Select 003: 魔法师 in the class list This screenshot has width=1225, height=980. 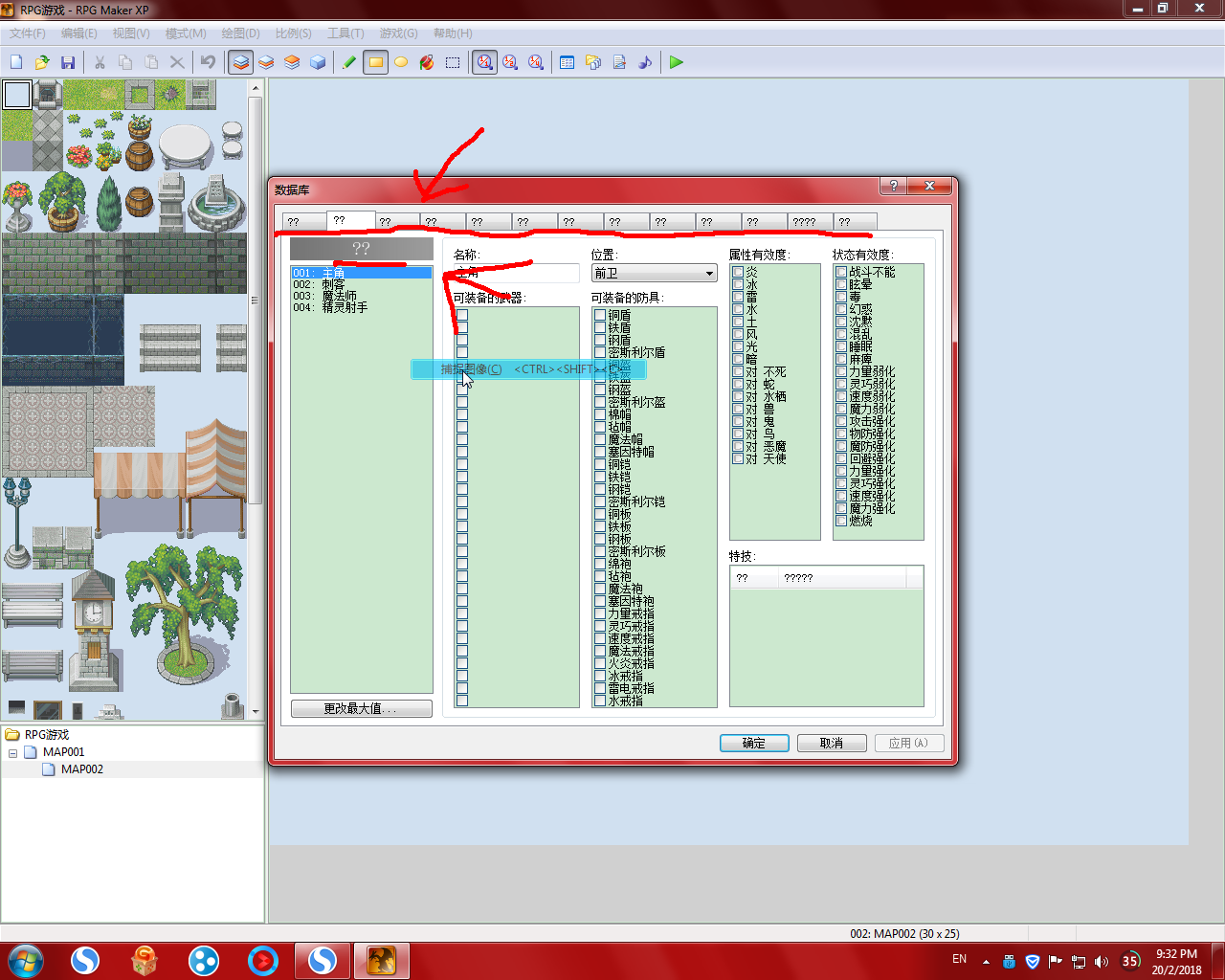(362, 296)
